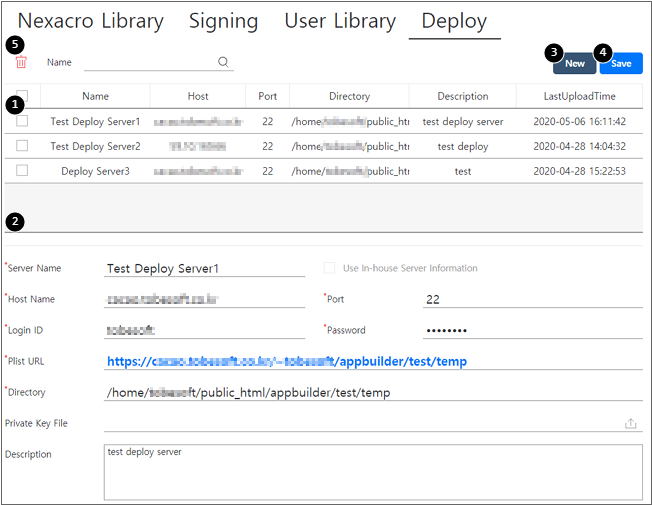Screen dimensions: 652x505
Task: Focus the Server Name text field
Action: (204, 268)
